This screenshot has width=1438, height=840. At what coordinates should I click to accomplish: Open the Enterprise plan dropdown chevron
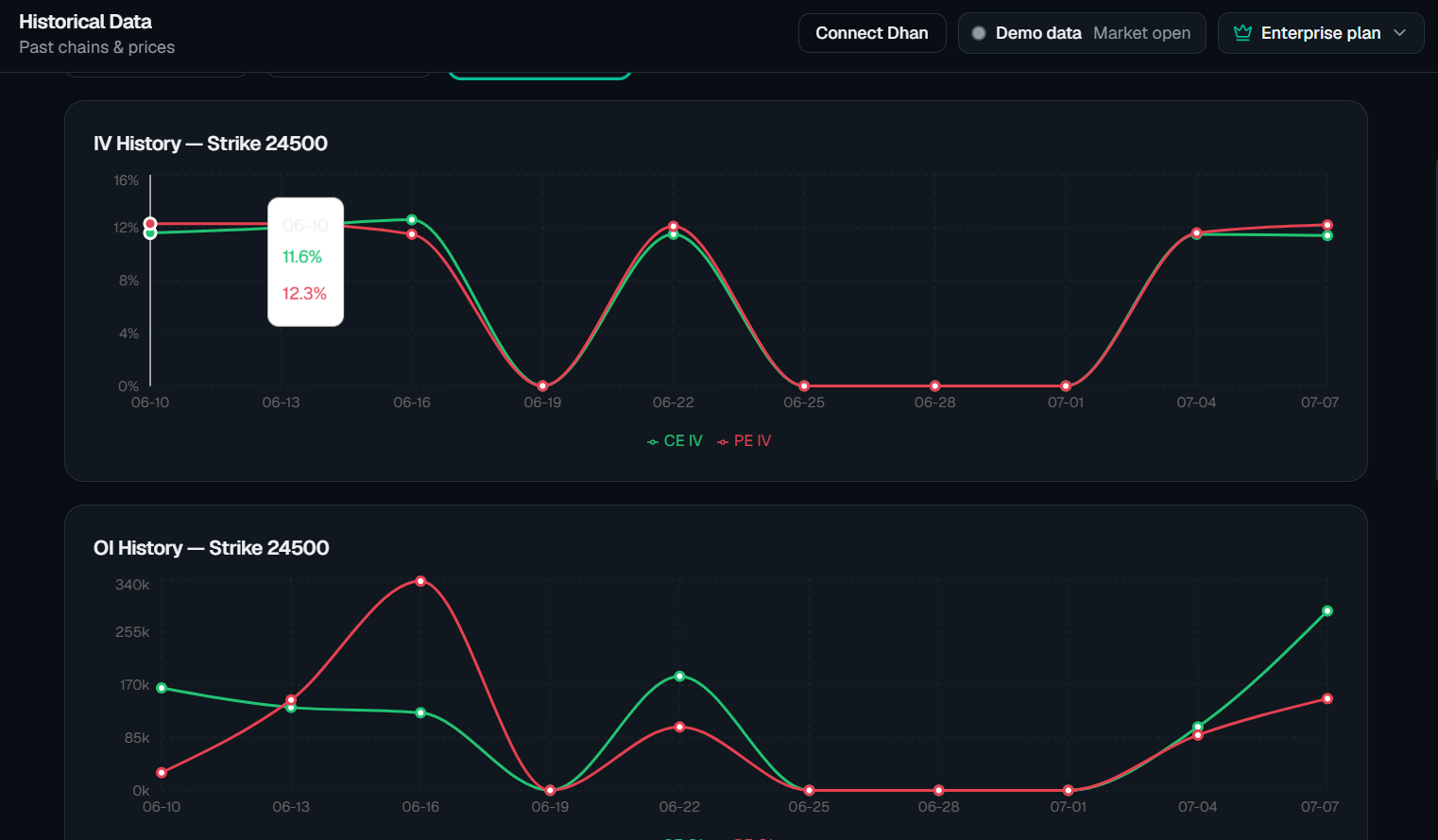click(x=1400, y=33)
